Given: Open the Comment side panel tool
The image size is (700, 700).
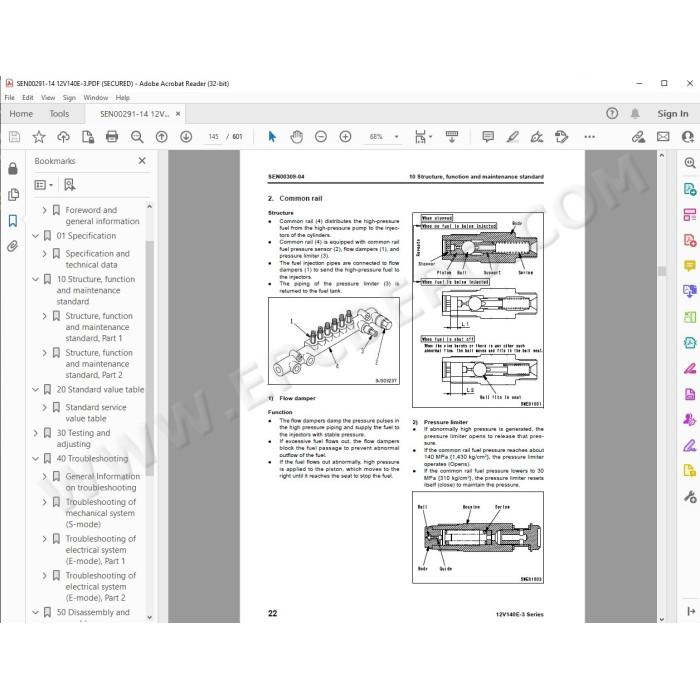Looking at the screenshot, I should click(690, 266).
